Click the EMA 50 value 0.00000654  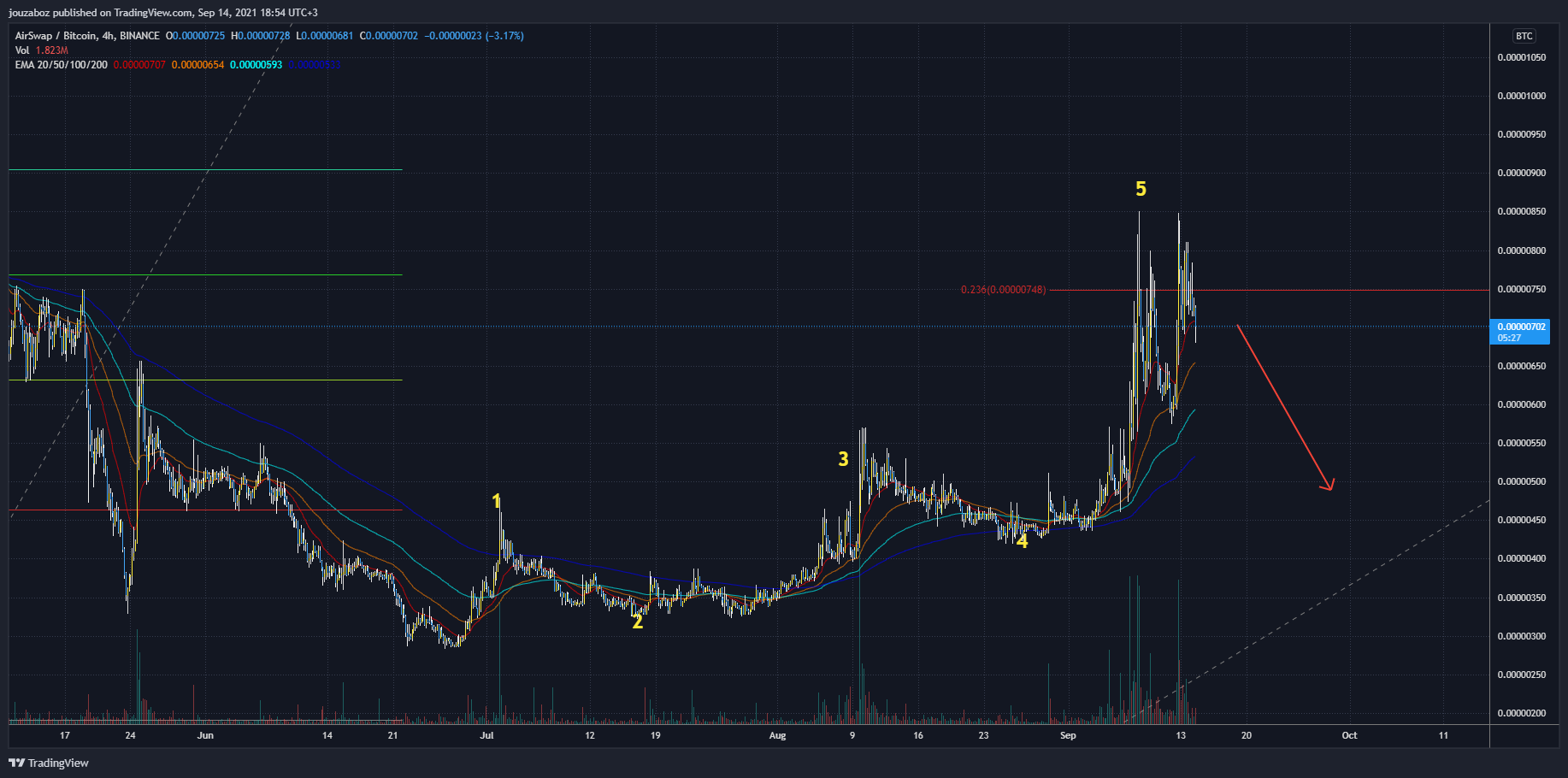coord(197,65)
